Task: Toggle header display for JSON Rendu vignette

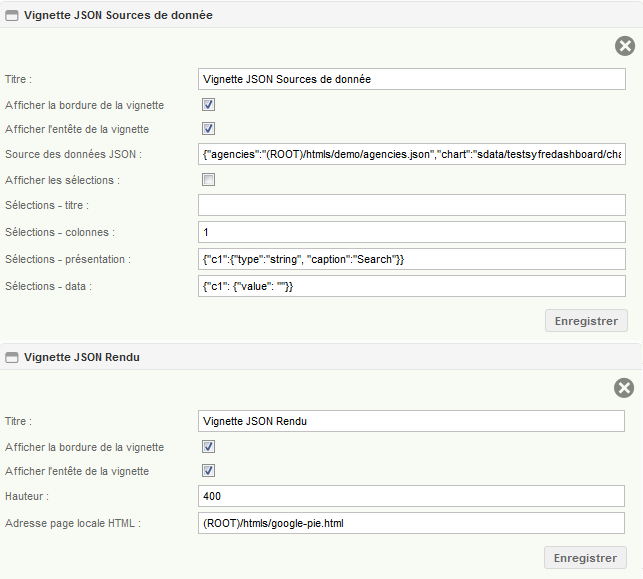Action: [x=208, y=470]
